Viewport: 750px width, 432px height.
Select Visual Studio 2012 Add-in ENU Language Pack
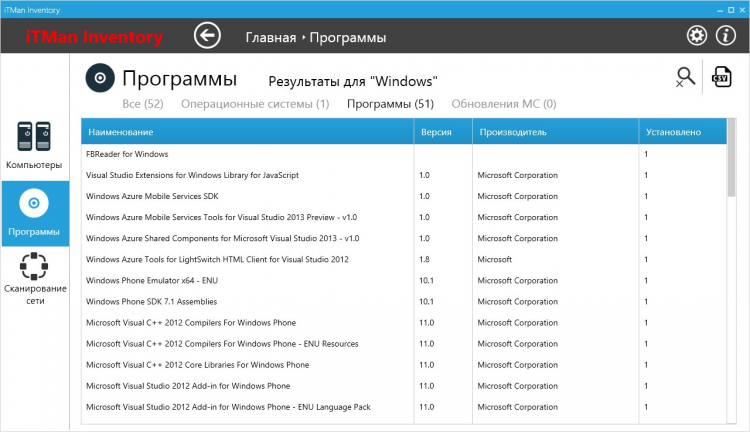tap(404, 407)
